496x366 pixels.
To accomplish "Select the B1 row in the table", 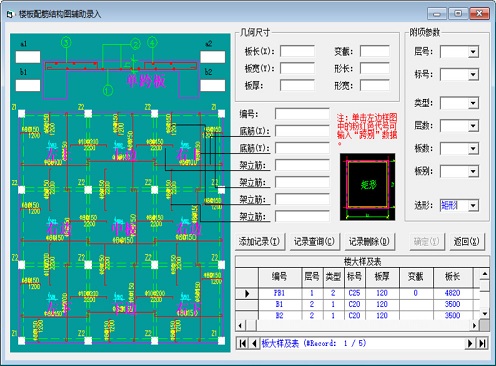I will (x=358, y=304).
